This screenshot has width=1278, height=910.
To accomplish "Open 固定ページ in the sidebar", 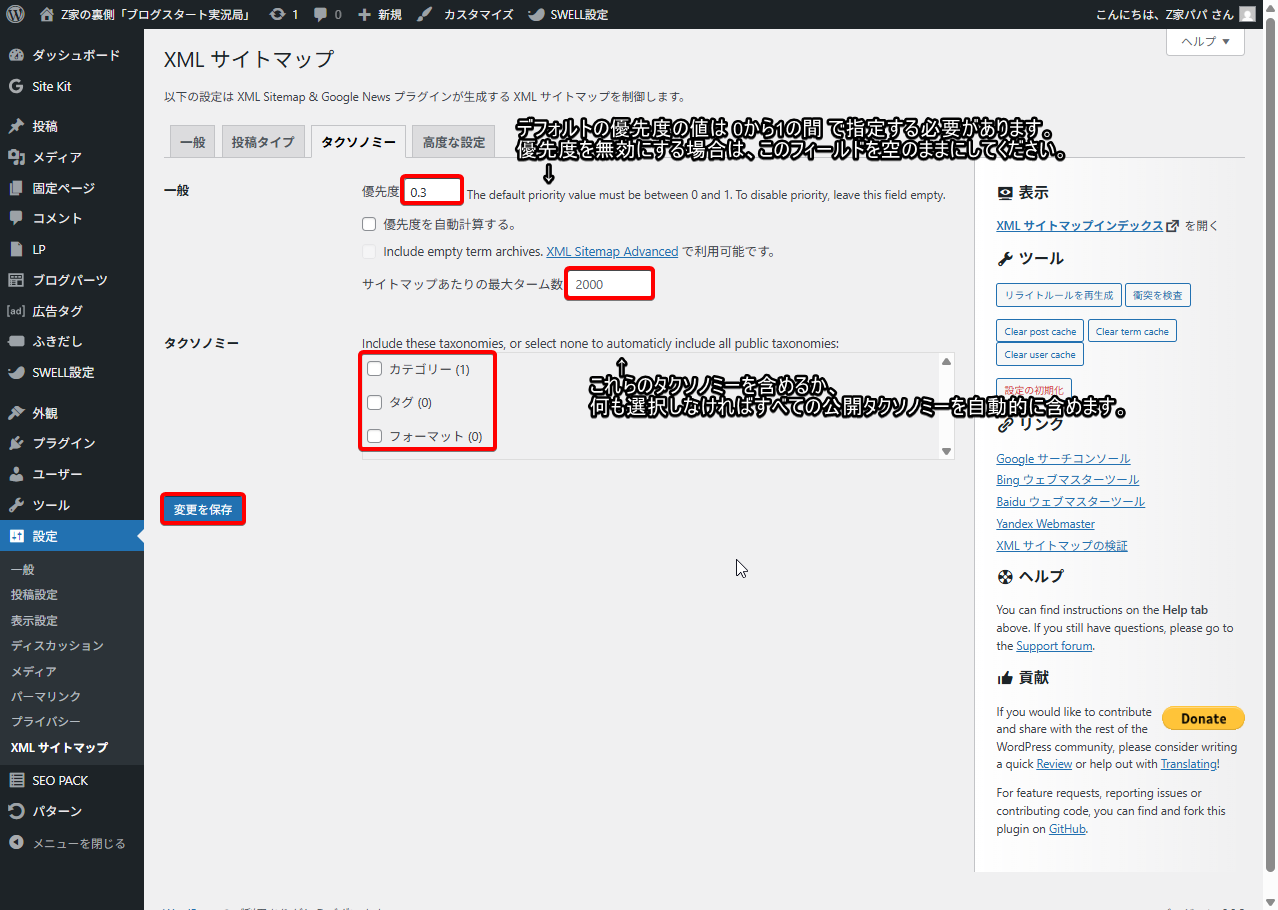I will (x=72, y=187).
